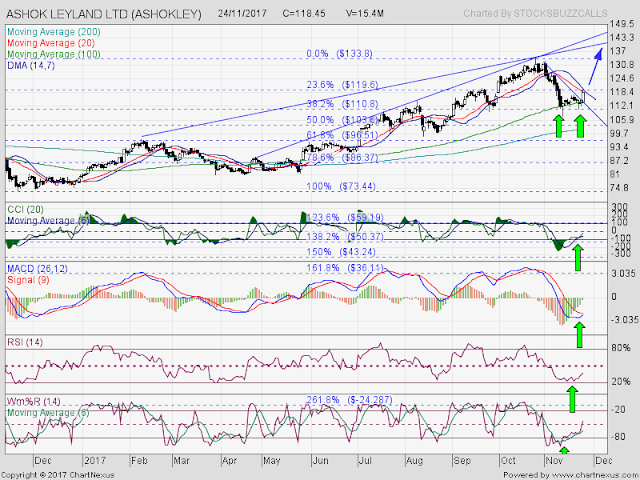Open the www.chartnexus.com link
The width and height of the screenshot is (640, 480).
click(595, 475)
